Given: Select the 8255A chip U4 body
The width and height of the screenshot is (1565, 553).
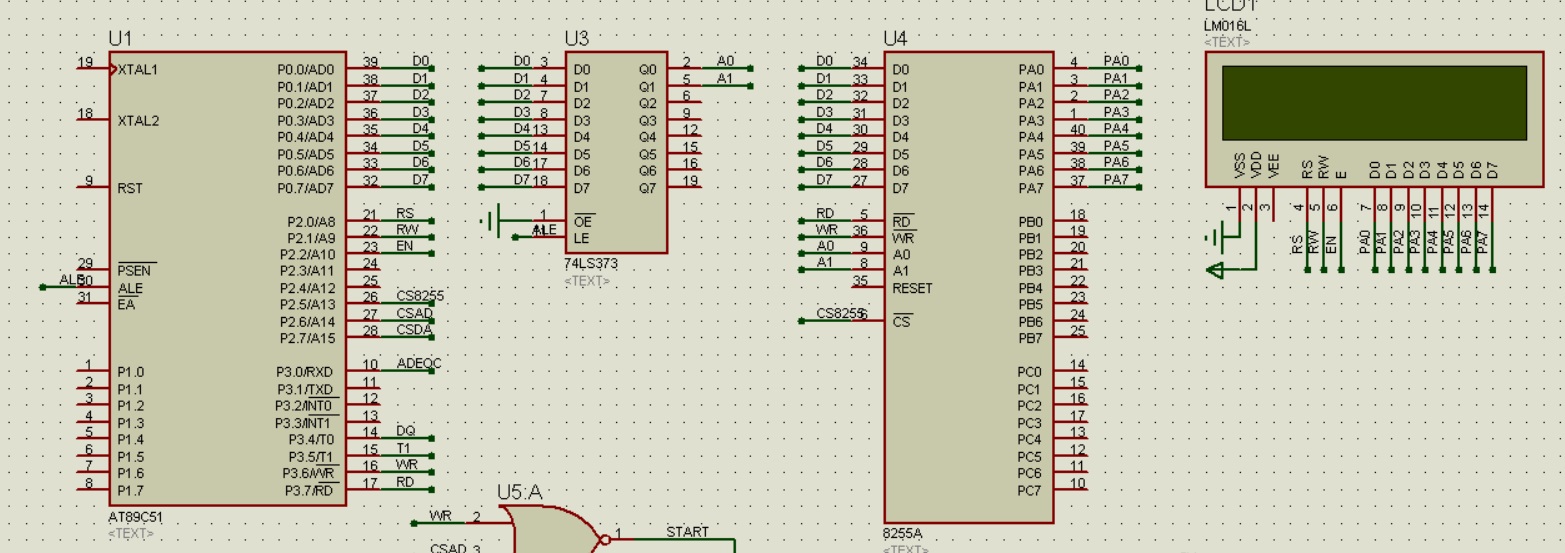Looking at the screenshot, I should (x=968, y=287).
